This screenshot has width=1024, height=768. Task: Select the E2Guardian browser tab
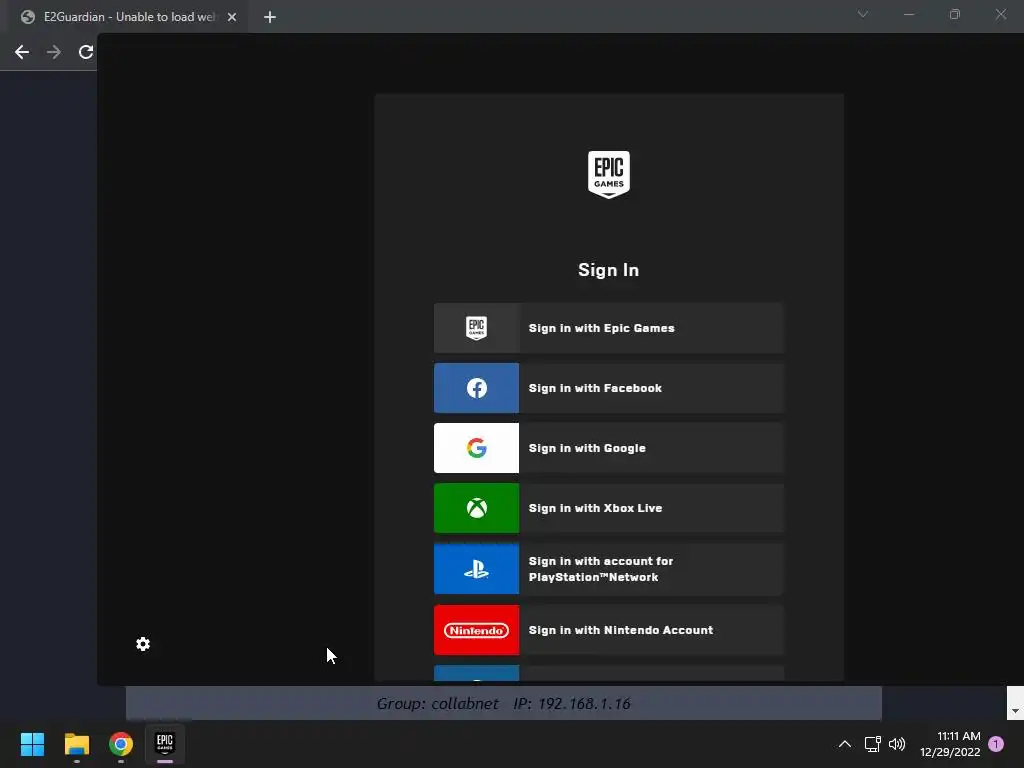tap(128, 17)
